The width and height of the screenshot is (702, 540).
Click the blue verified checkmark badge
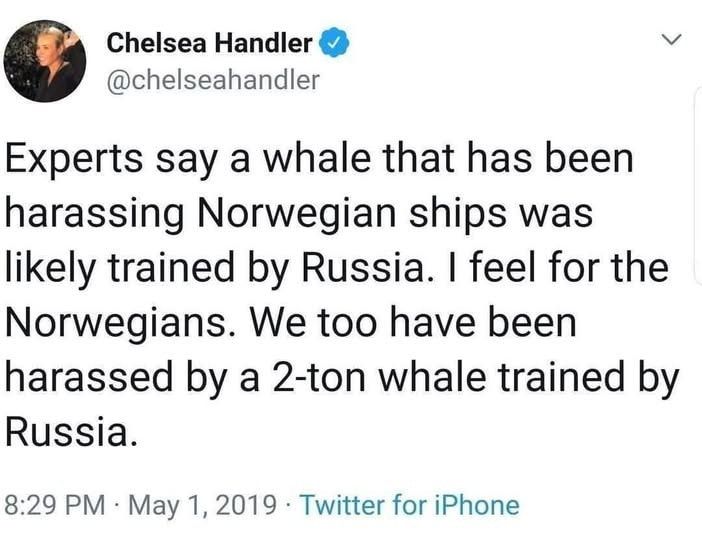pyautogui.click(x=334, y=43)
